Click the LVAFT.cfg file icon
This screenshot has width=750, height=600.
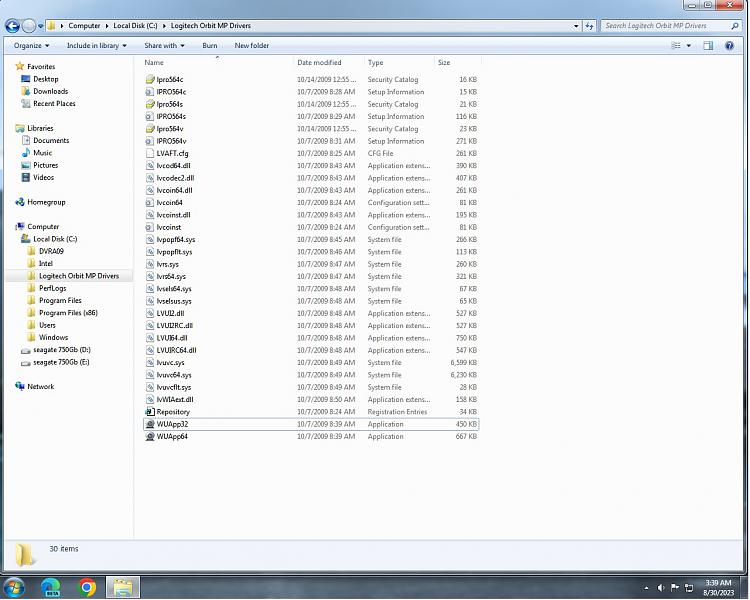tap(150, 153)
